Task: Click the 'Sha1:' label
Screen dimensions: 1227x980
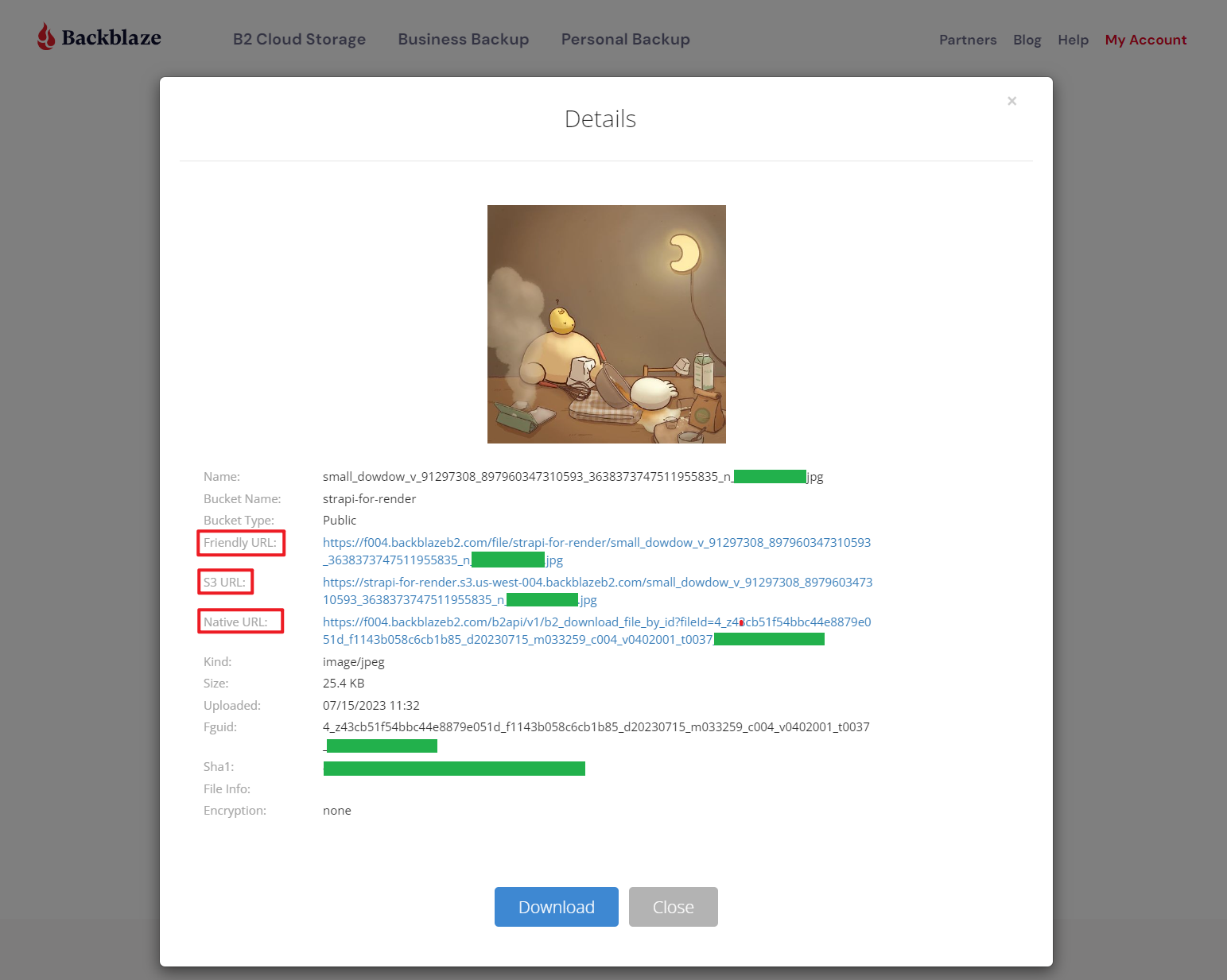Action: pyautogui.click(x=219, y=766)
